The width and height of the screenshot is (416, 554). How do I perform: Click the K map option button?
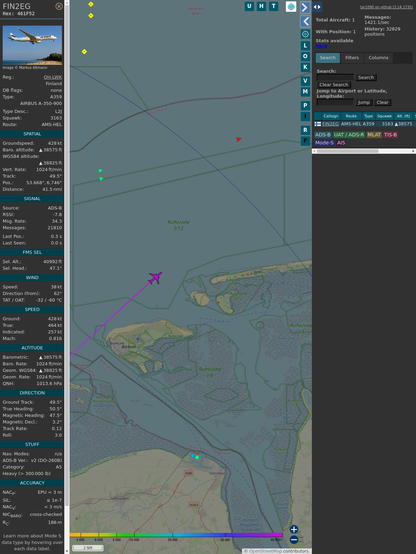(305, 67)
